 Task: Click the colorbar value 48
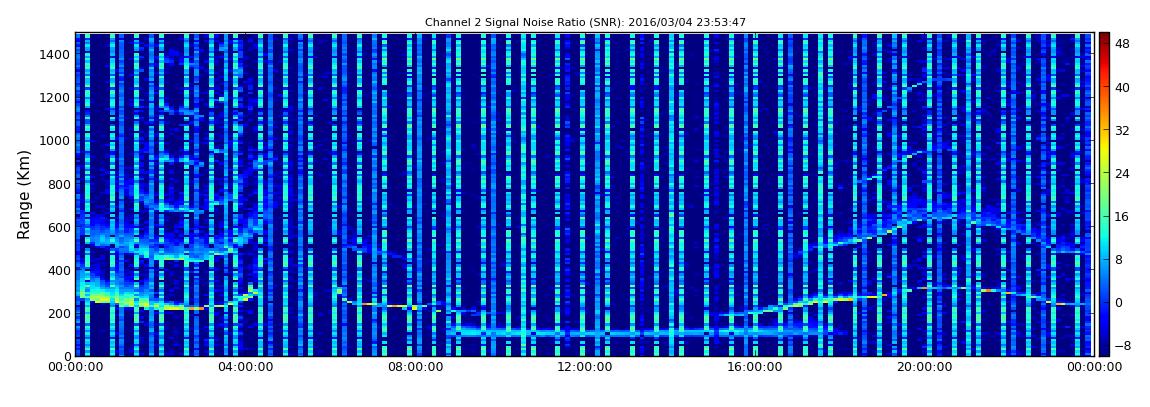(1122, 44)
